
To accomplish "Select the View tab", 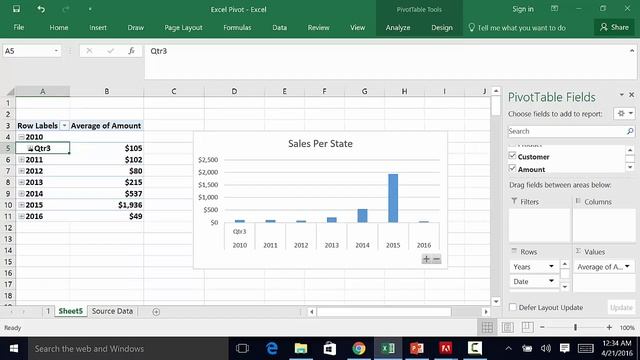I will 358,27.
